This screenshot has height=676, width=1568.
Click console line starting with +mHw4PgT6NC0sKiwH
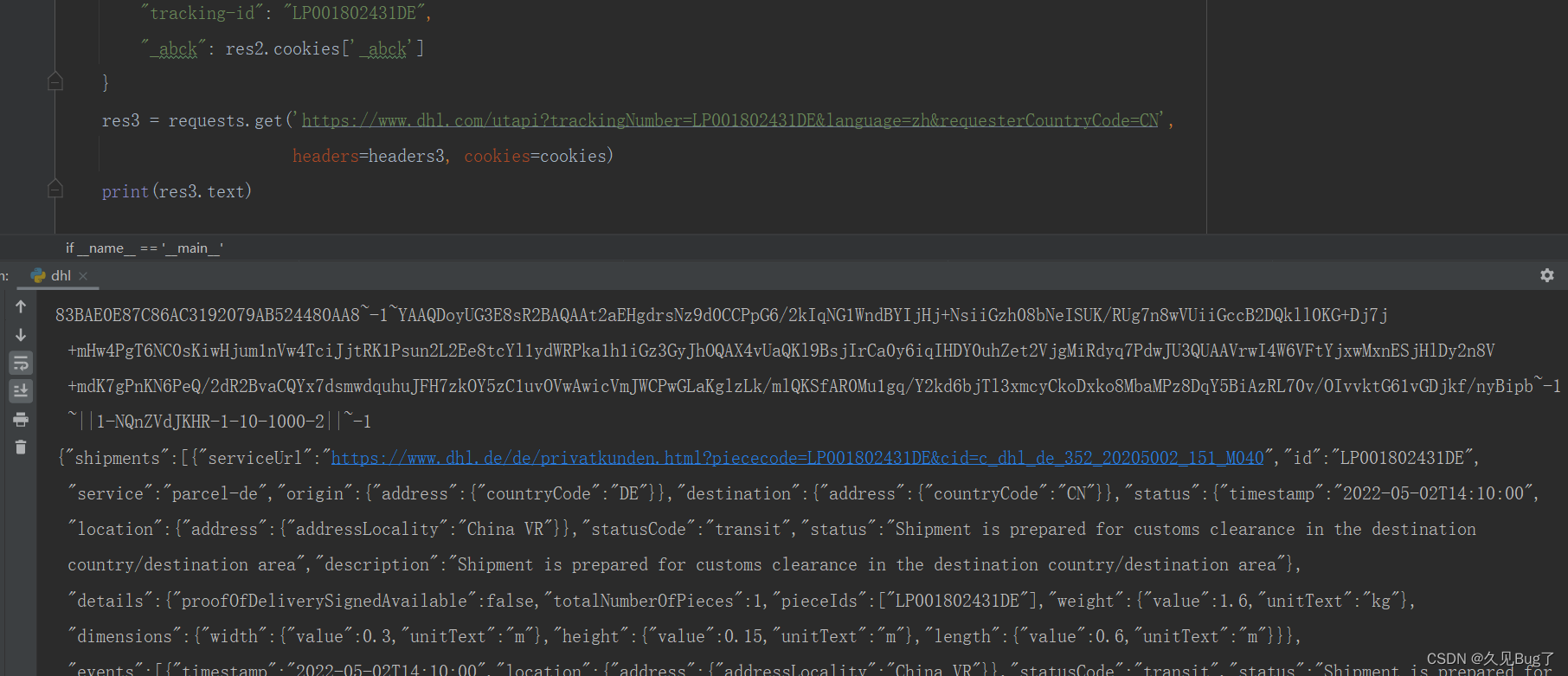click(781, 351)
